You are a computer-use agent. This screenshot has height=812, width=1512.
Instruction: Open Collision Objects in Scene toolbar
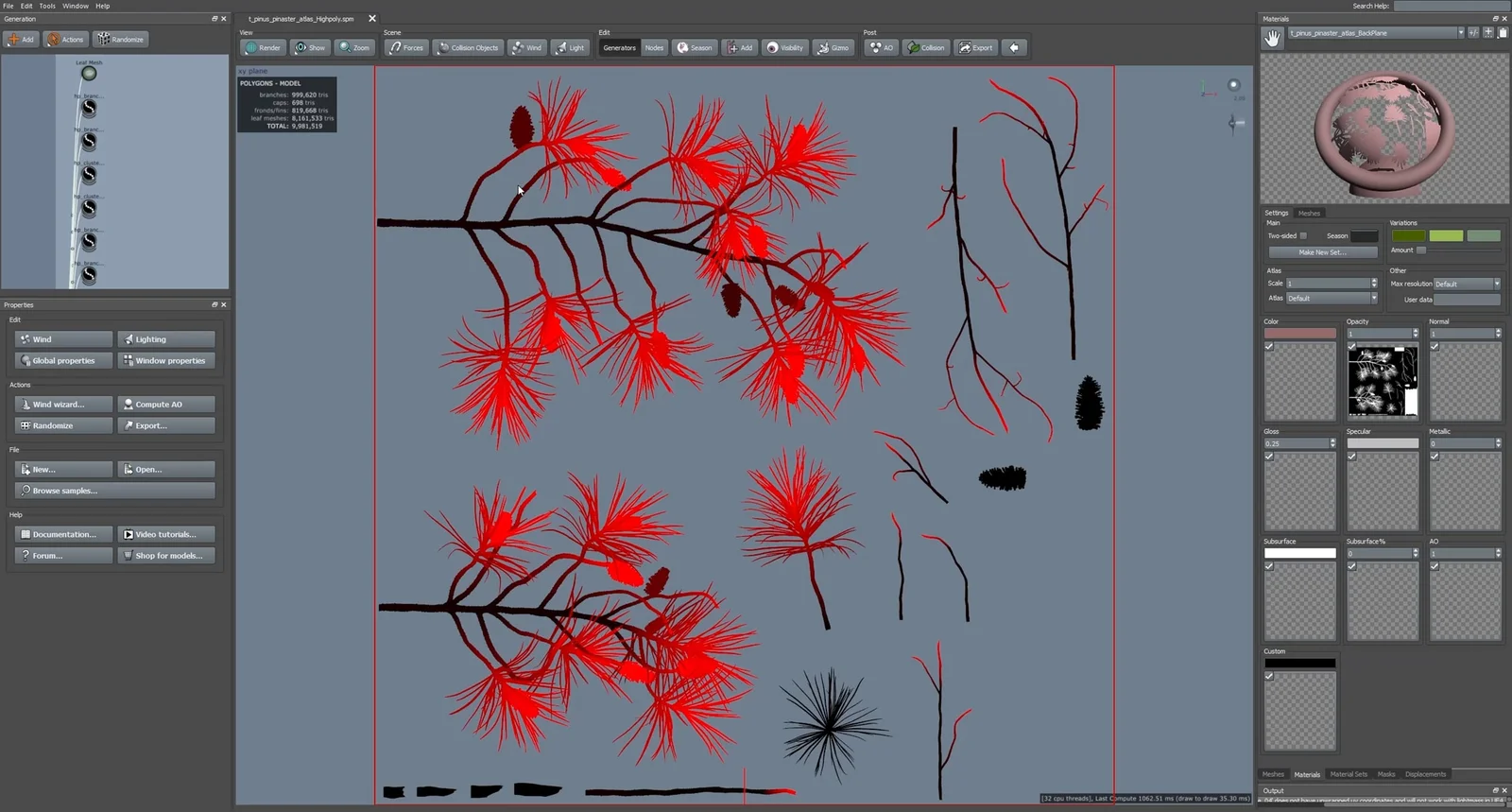tap(468, 47)
